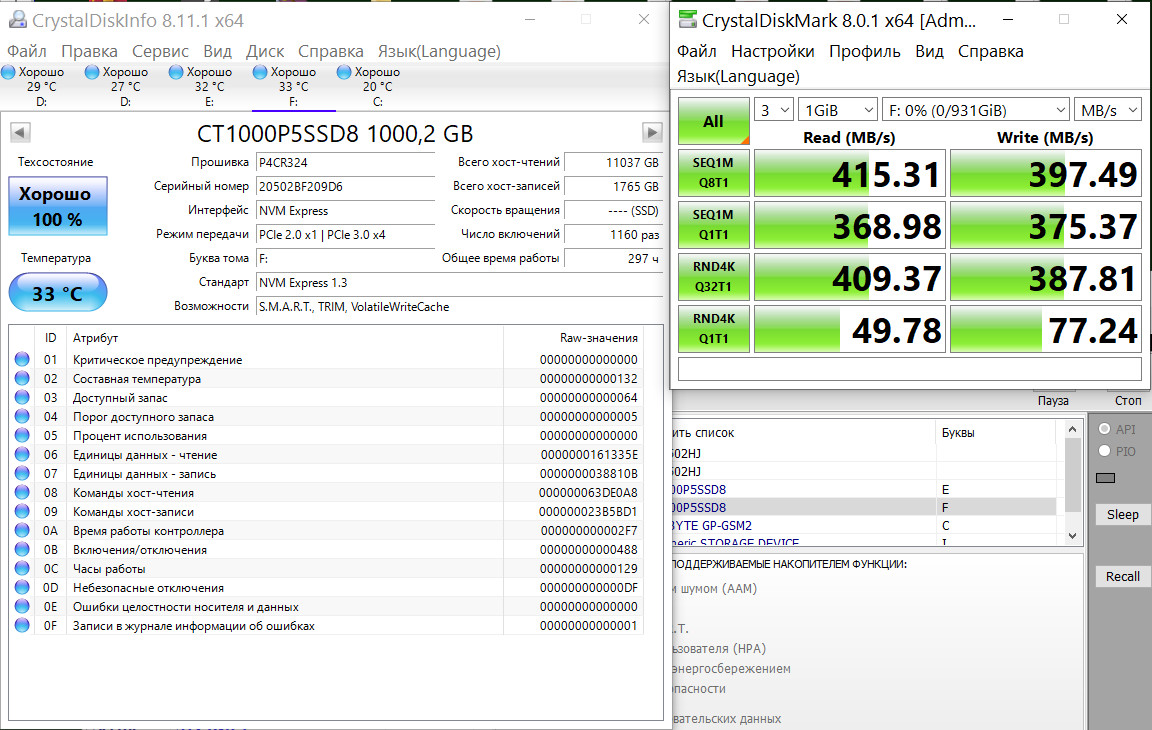
Task: Select API radio button in background window
Action: click(1104, 429)
